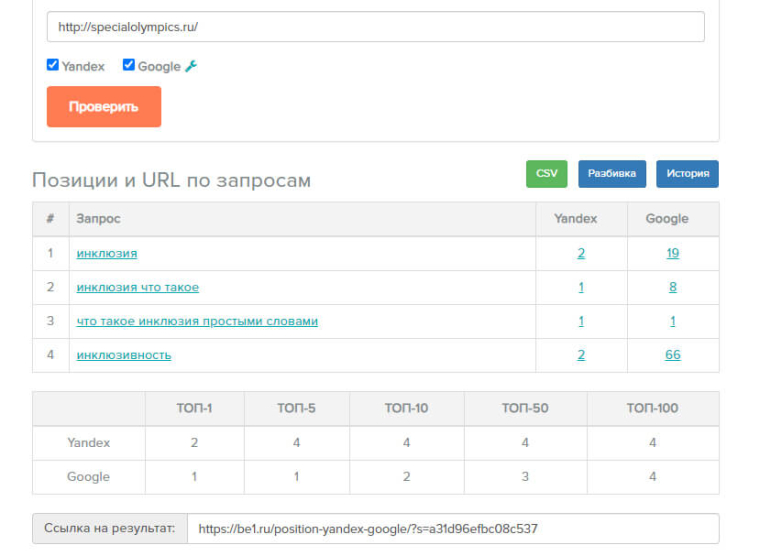Click Google position 66 for инклюзивность
Viewport: 760px width, 556px height.
673,356
